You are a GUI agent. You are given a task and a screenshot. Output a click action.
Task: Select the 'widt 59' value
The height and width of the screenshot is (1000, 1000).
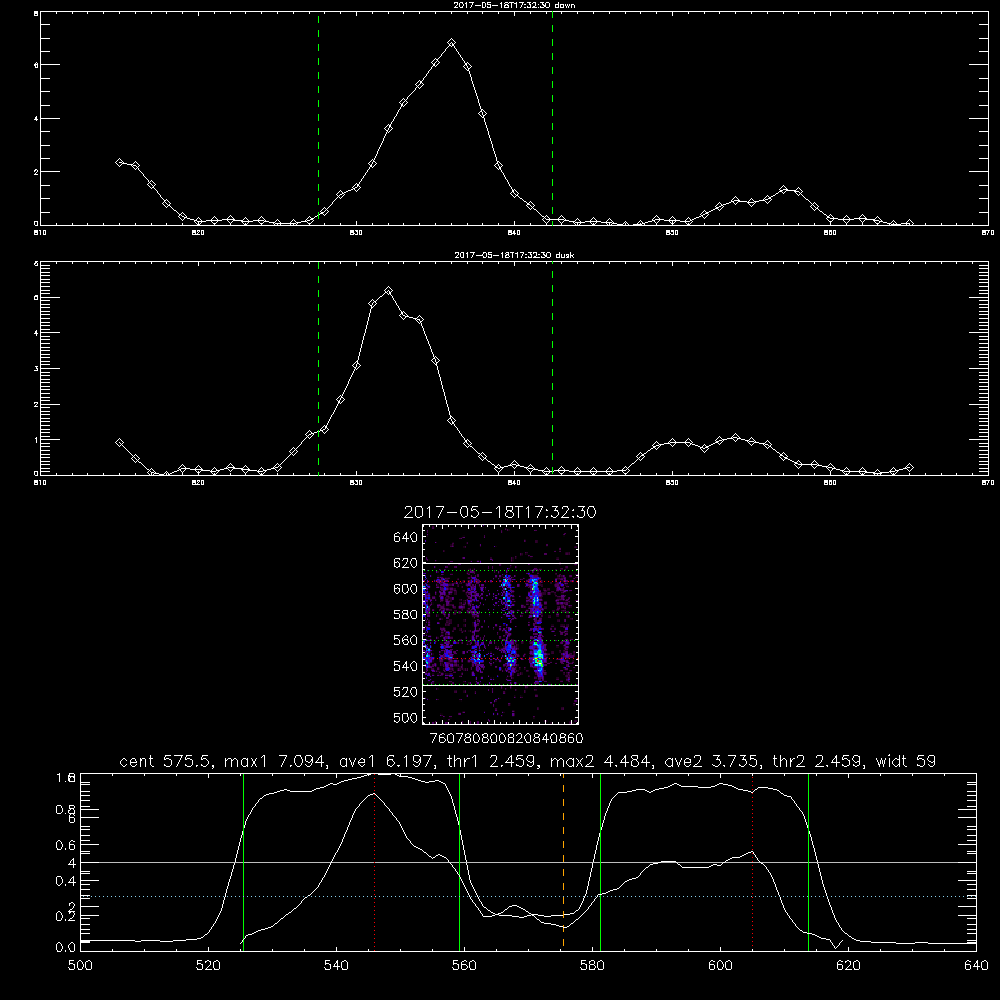tap(906, 761)
